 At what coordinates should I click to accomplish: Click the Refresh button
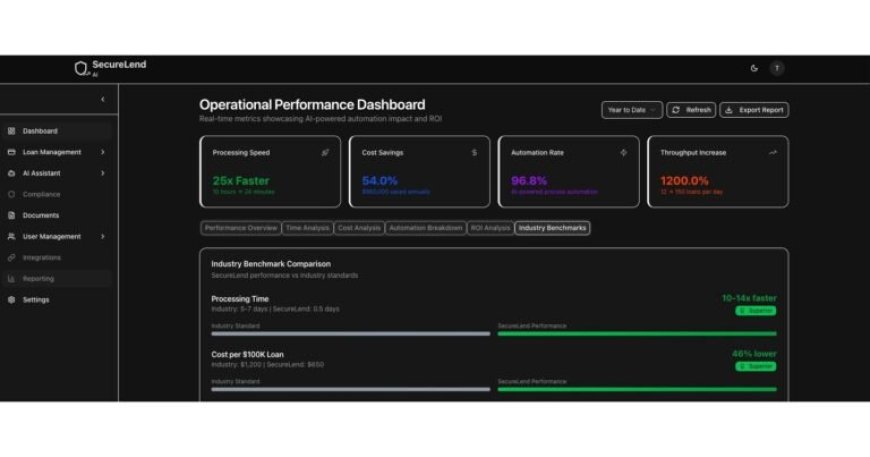click(691, 110)
